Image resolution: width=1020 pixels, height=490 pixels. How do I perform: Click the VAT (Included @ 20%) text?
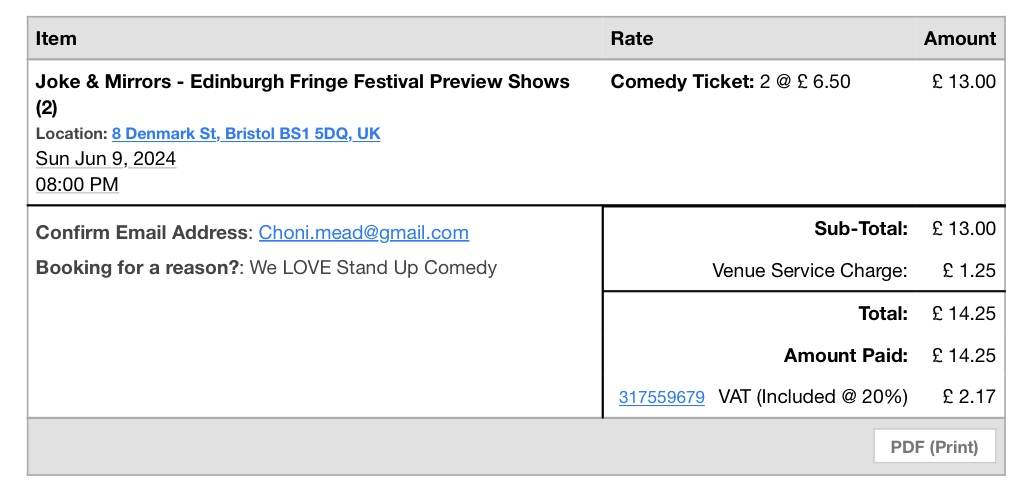[x=812, y=397]
